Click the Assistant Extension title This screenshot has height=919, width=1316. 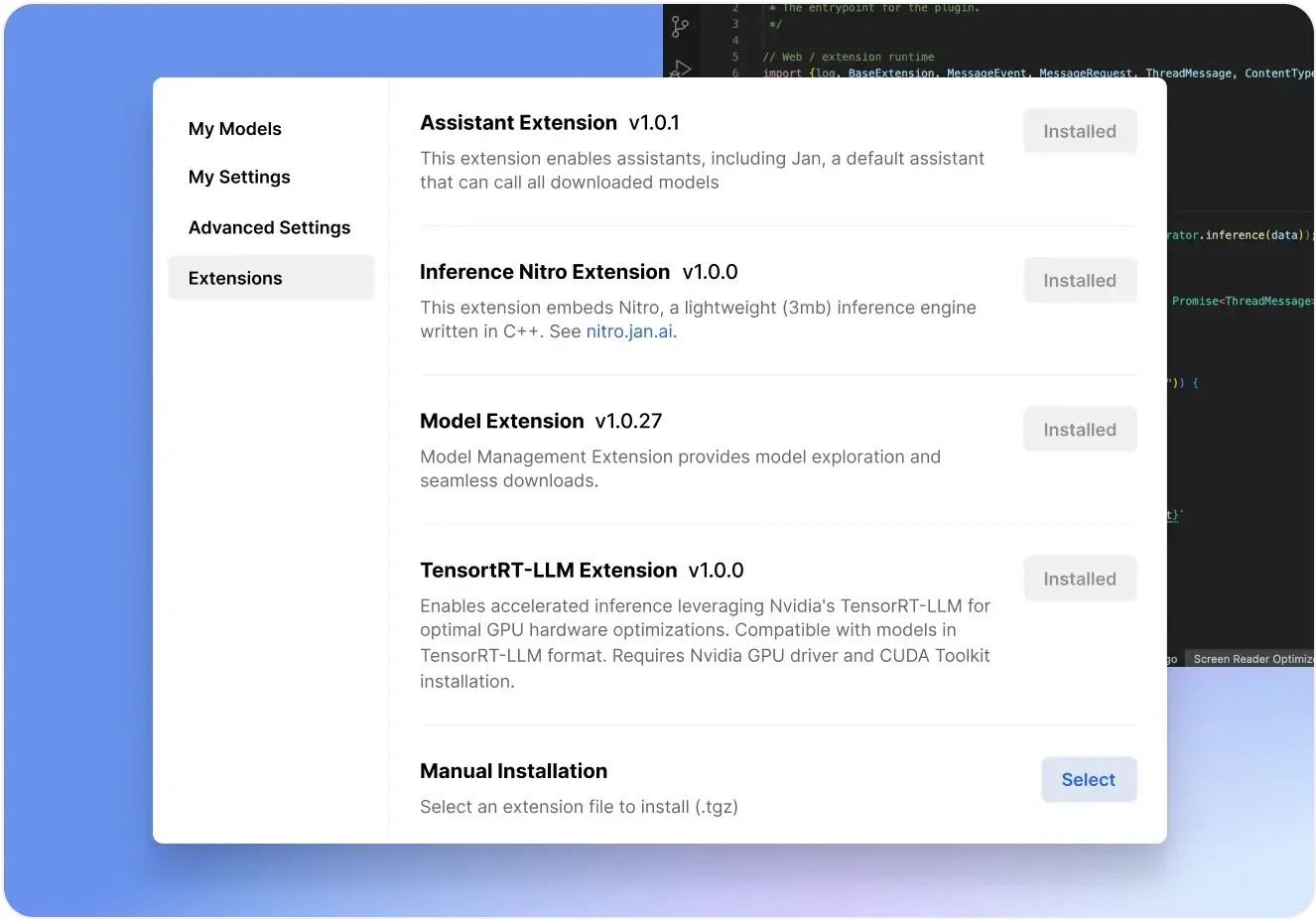(x=518, y=122)
